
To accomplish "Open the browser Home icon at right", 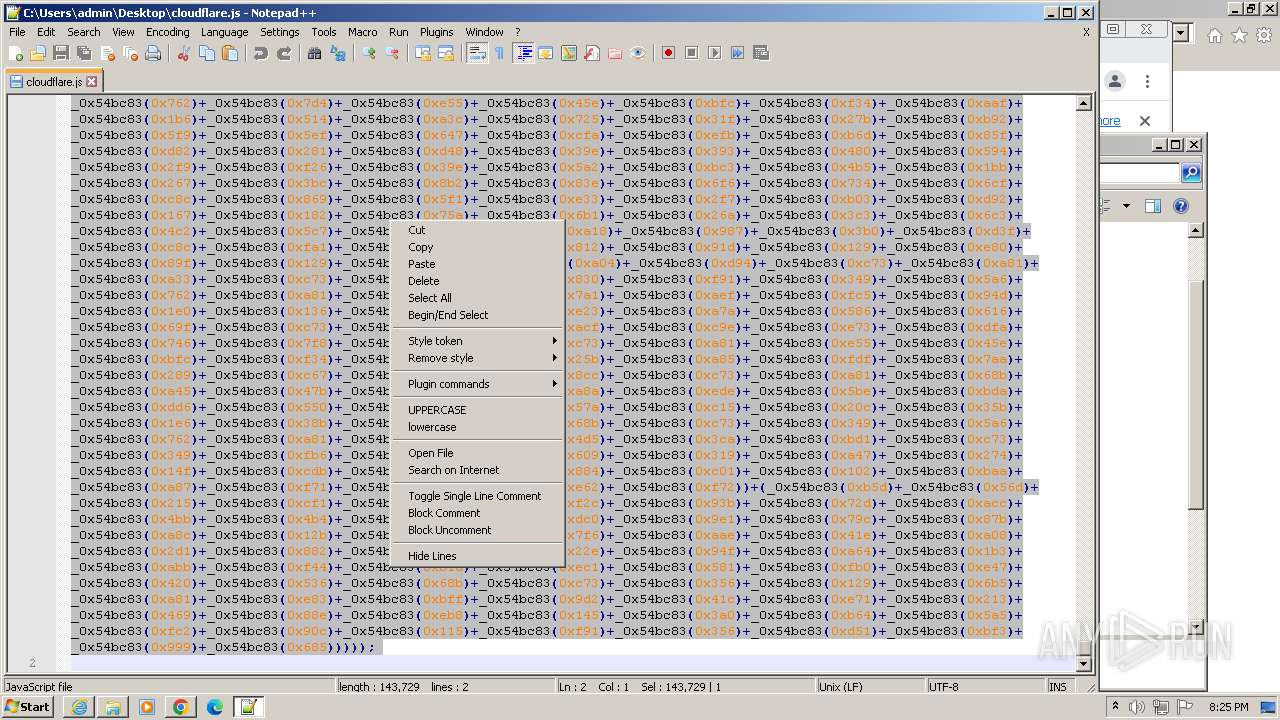I will (1214, 35).
